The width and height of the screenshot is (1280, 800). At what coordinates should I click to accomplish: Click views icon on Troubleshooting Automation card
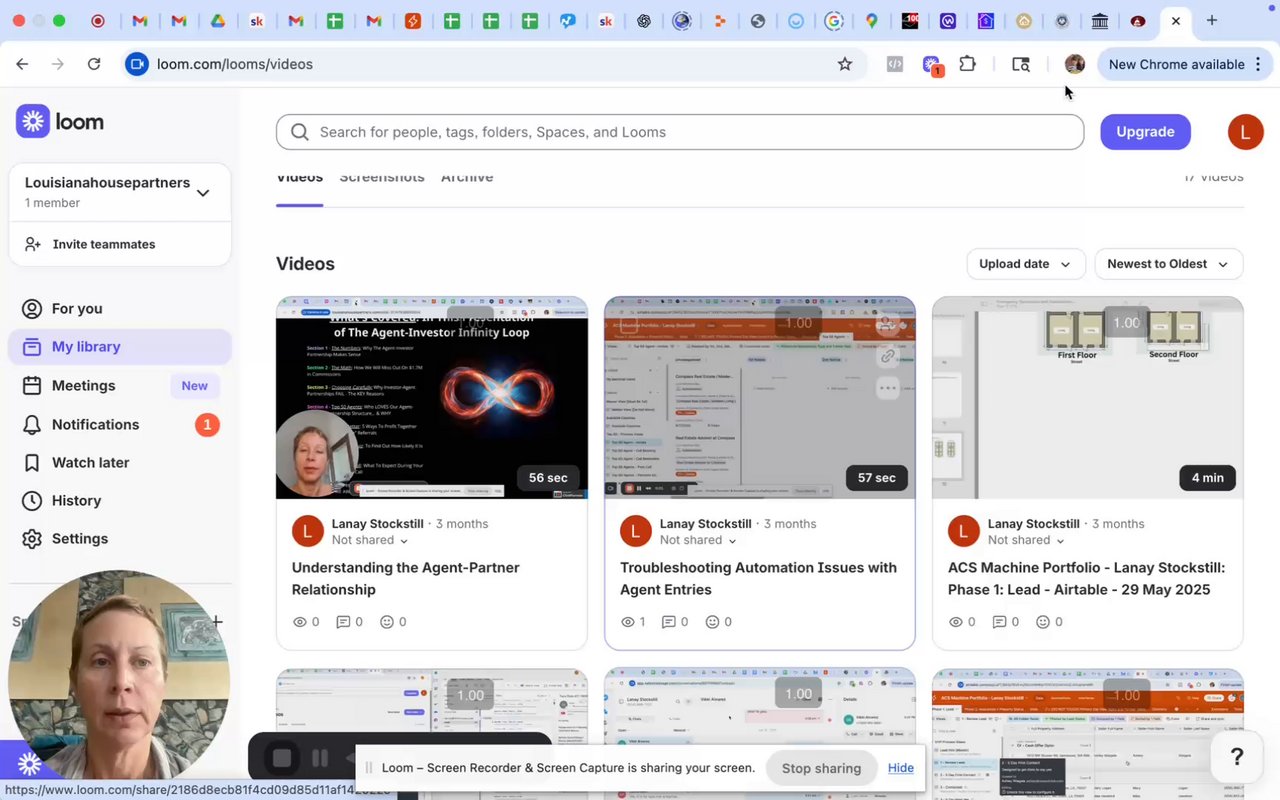[627, 622]
